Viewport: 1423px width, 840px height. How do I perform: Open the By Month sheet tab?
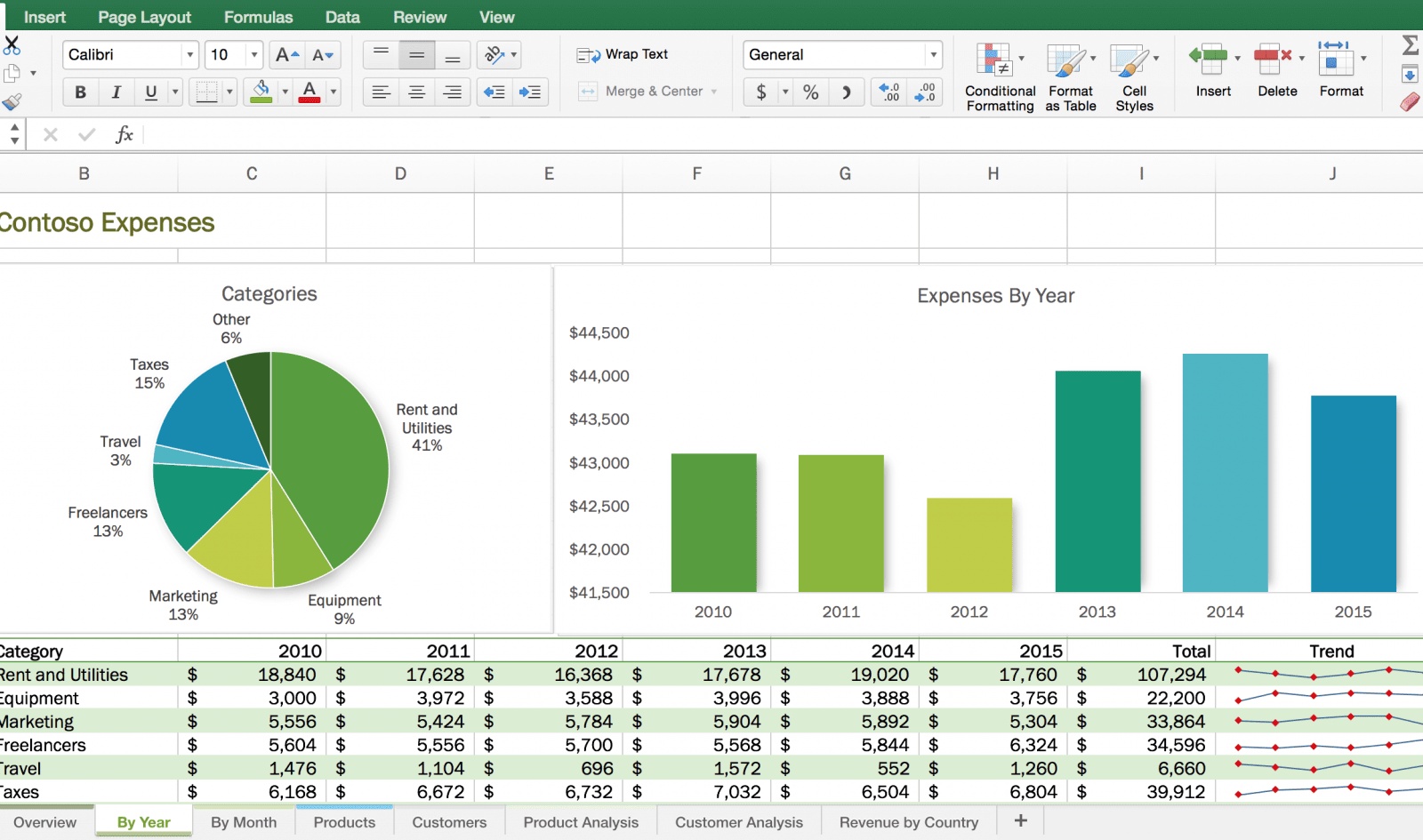(244, 822)
